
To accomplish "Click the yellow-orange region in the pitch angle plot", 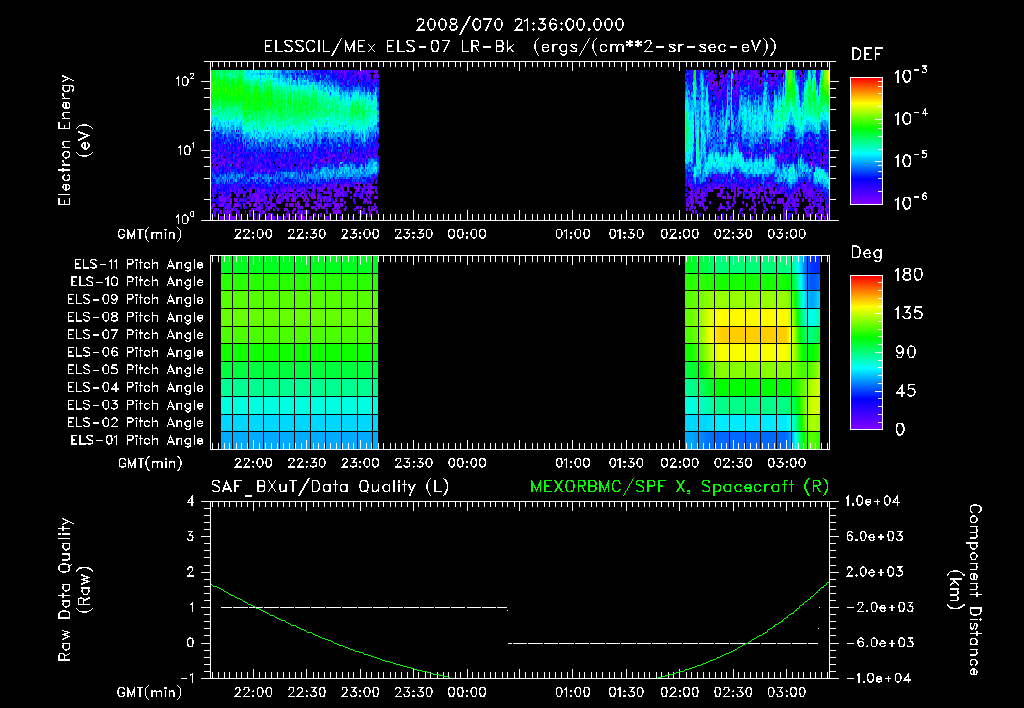I will 751,334.
